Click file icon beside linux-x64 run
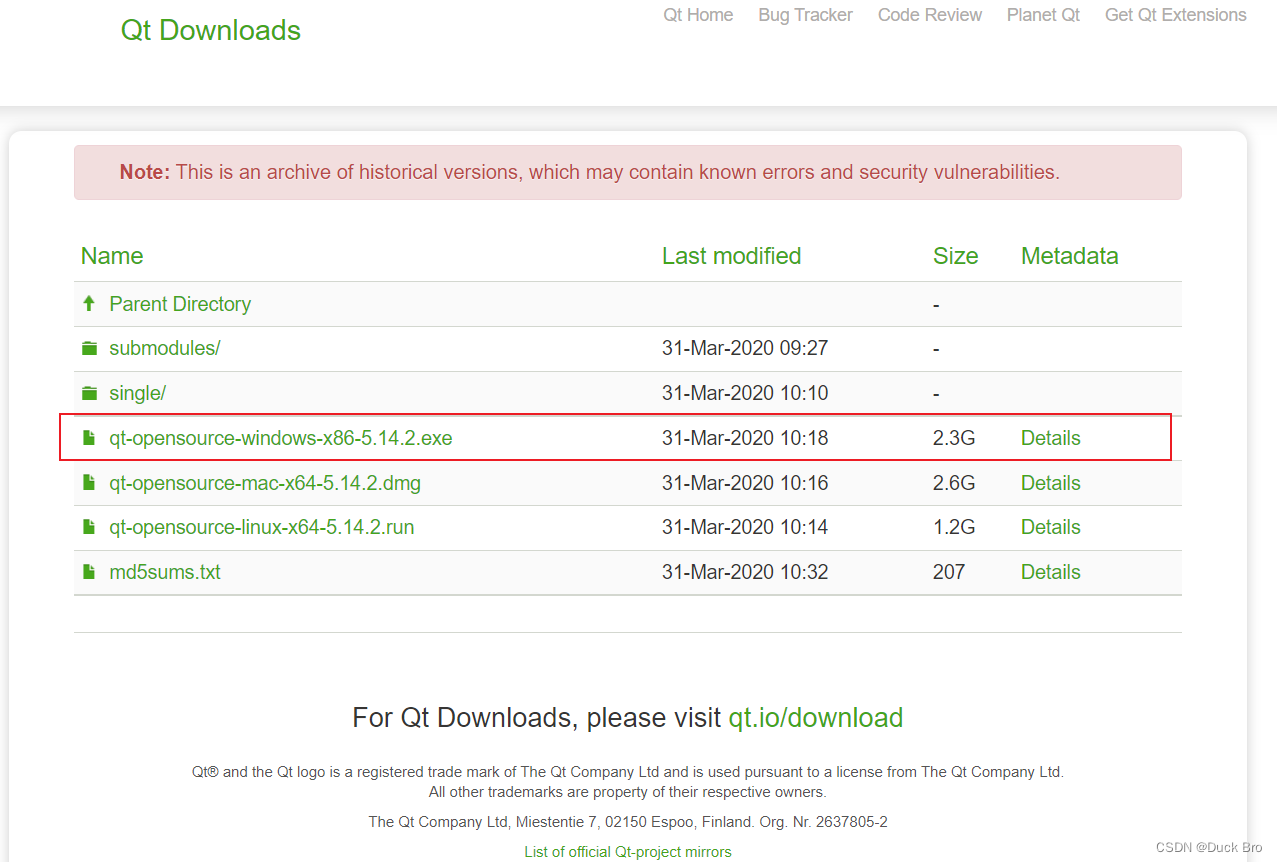 [89, 527]
